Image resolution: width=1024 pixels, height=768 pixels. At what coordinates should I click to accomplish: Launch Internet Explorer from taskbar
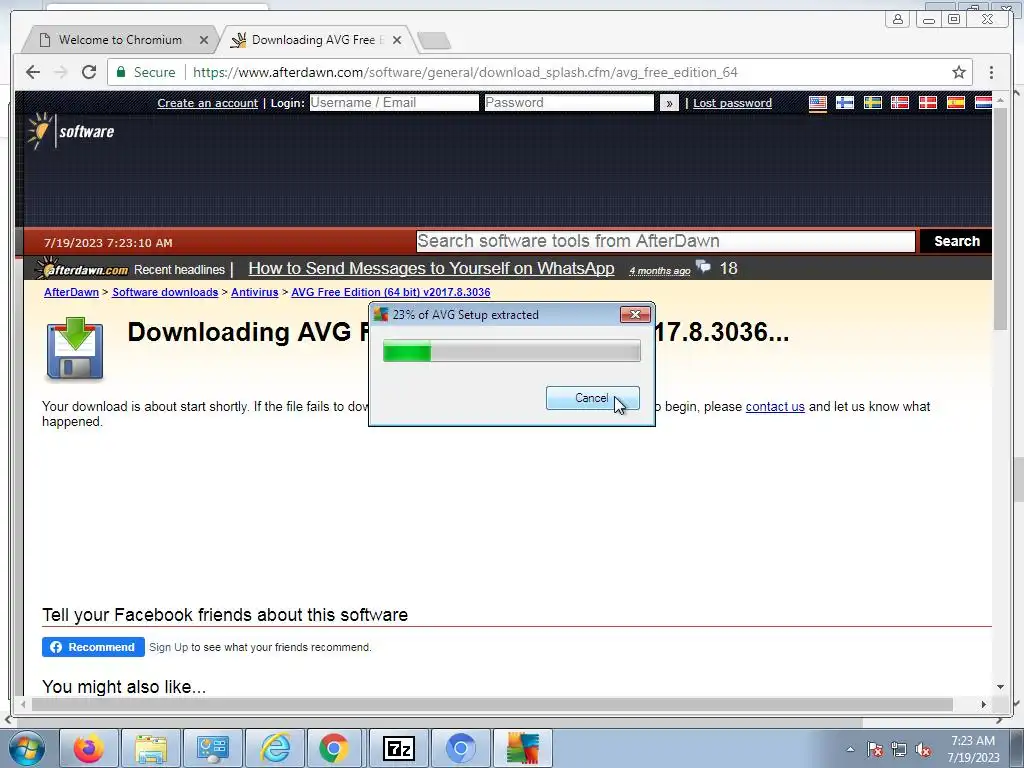tap(275, 748)
